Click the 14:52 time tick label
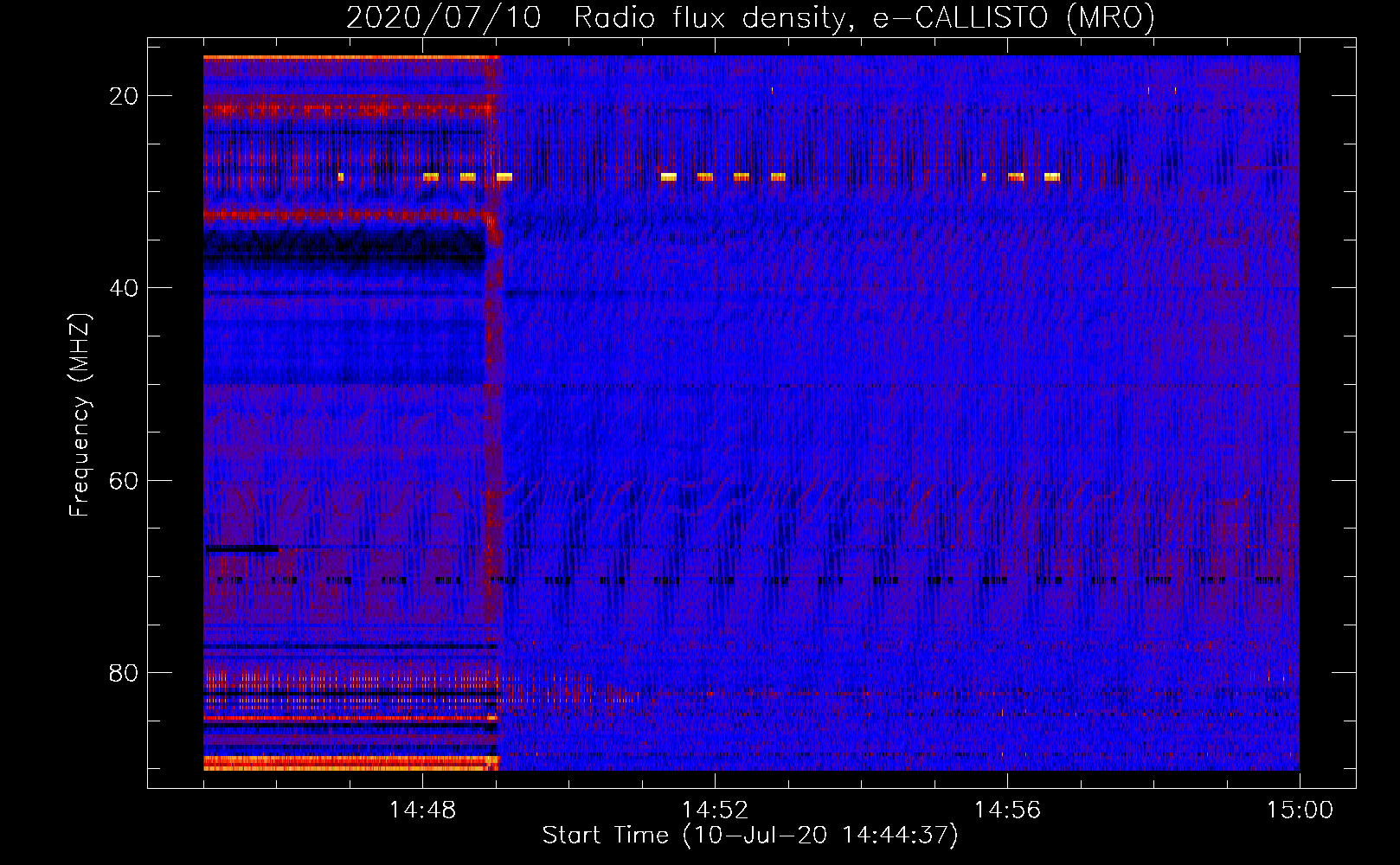1400x865 pixels. (x=715, y=811)
